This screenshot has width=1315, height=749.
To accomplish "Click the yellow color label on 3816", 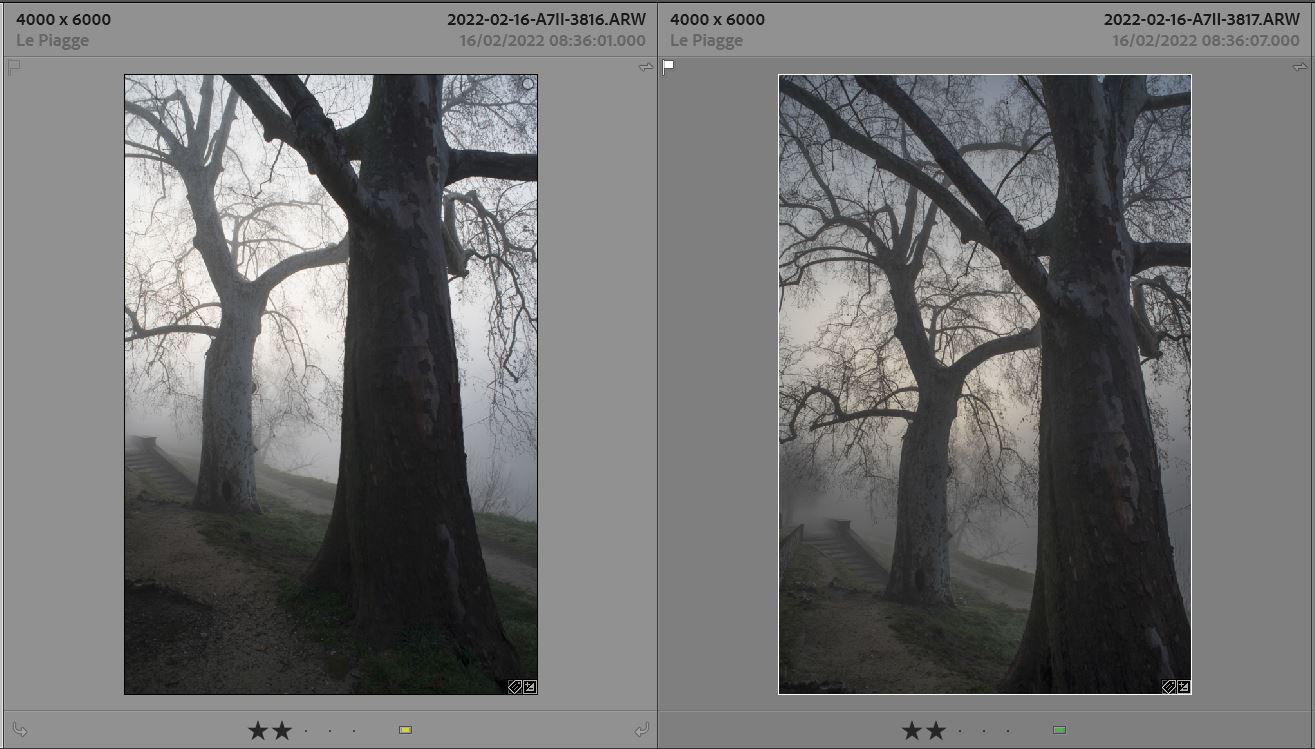I will 405,731.
